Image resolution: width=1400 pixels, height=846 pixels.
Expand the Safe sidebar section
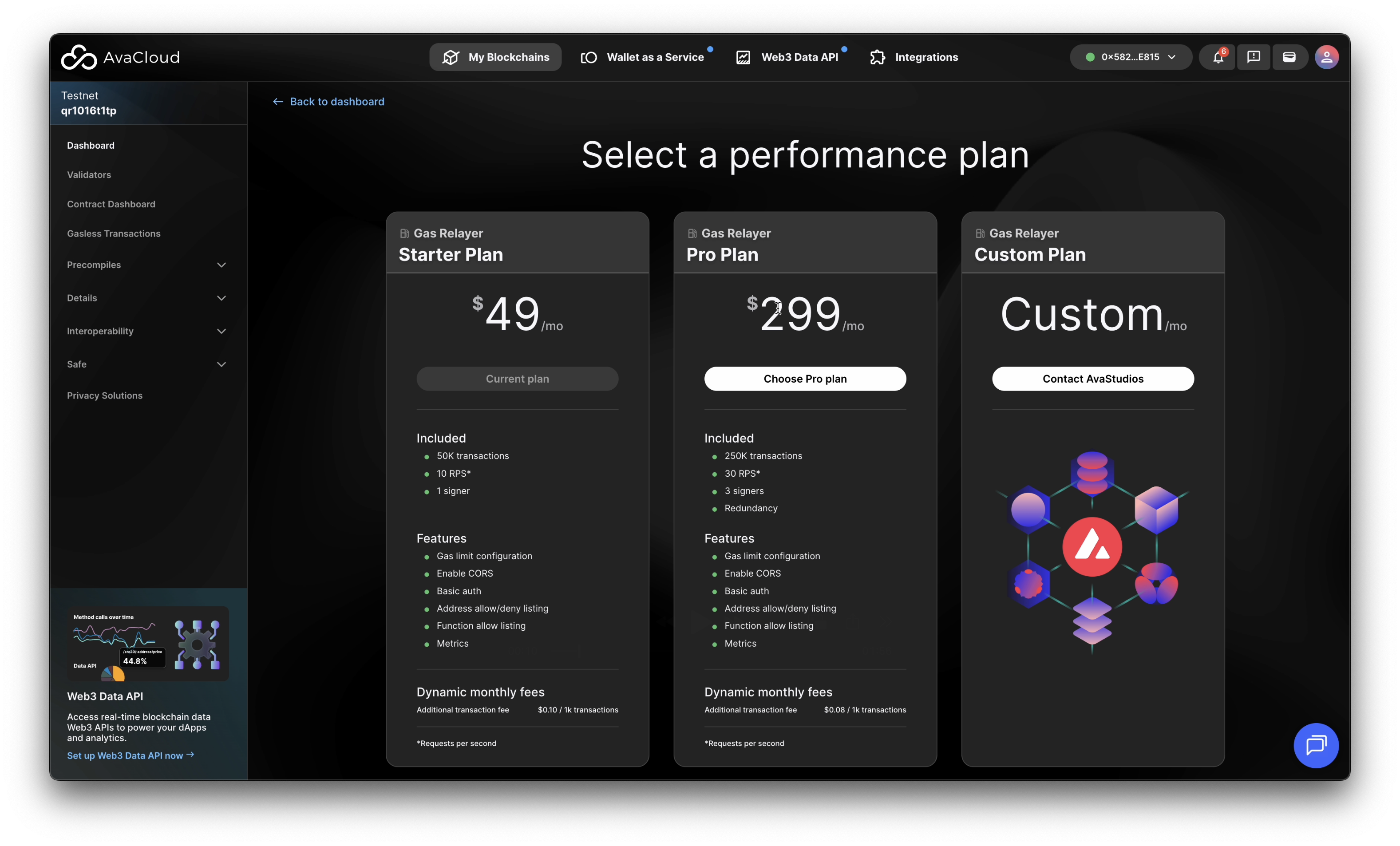point(221,364)
